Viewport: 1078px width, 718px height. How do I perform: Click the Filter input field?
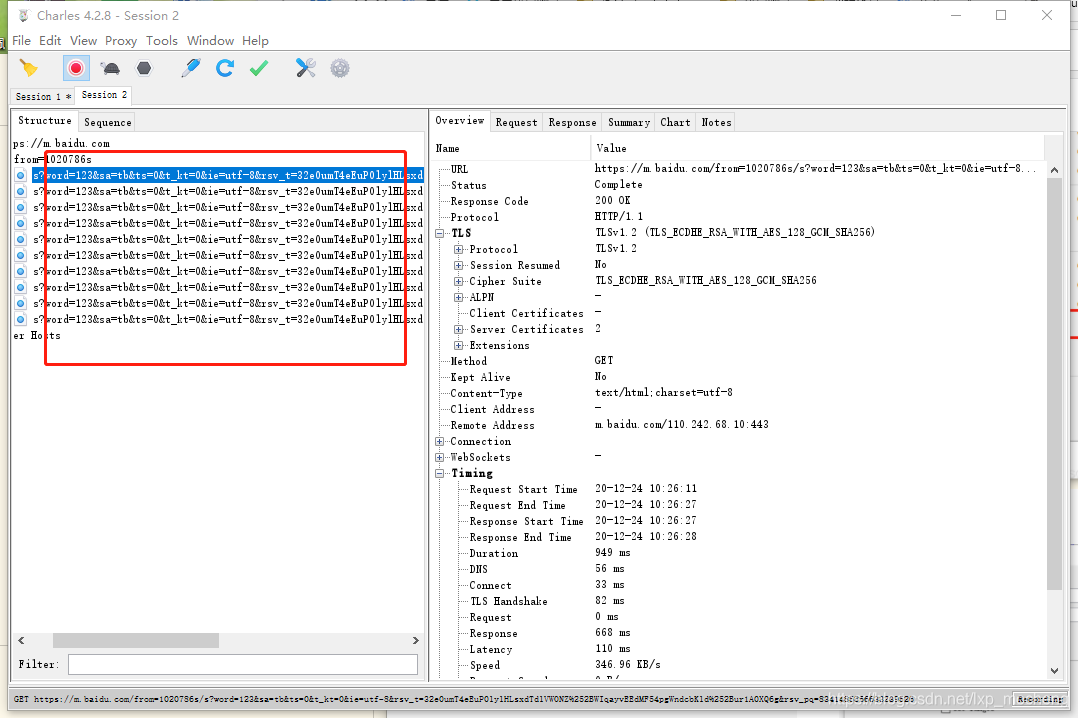[243, 664]
